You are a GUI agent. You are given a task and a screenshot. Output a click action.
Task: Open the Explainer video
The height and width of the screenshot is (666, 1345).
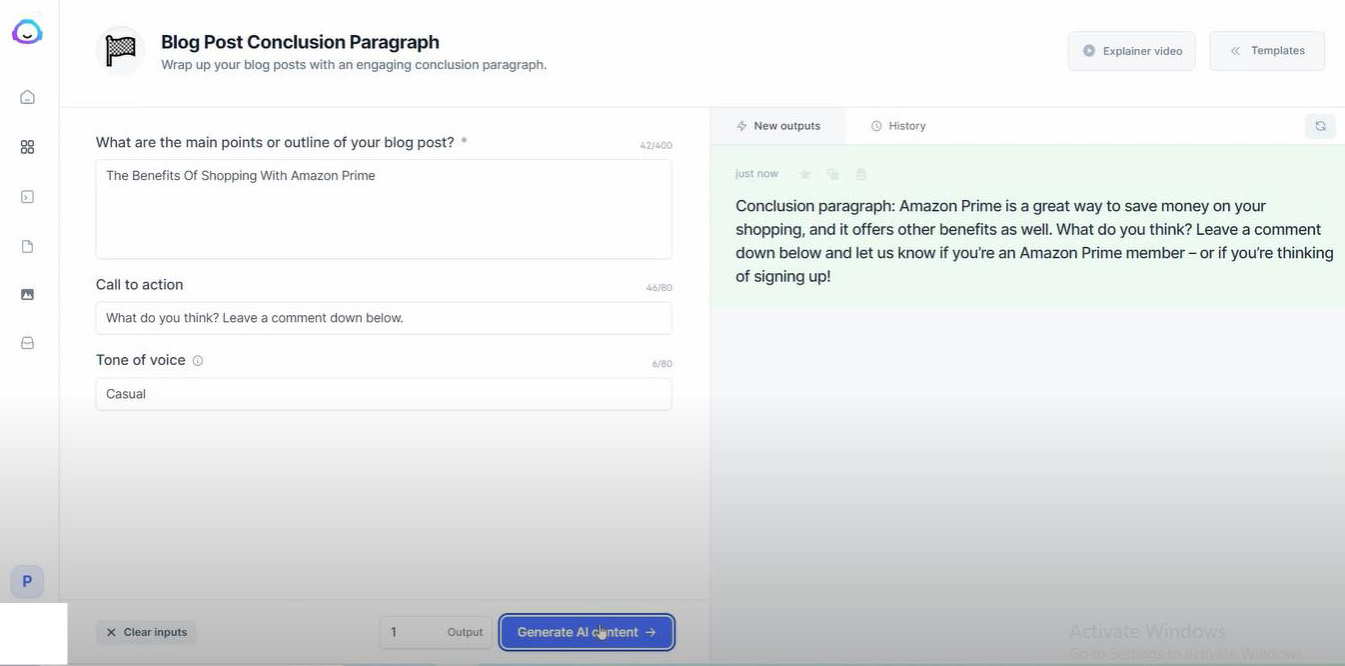click(1132, 51)
